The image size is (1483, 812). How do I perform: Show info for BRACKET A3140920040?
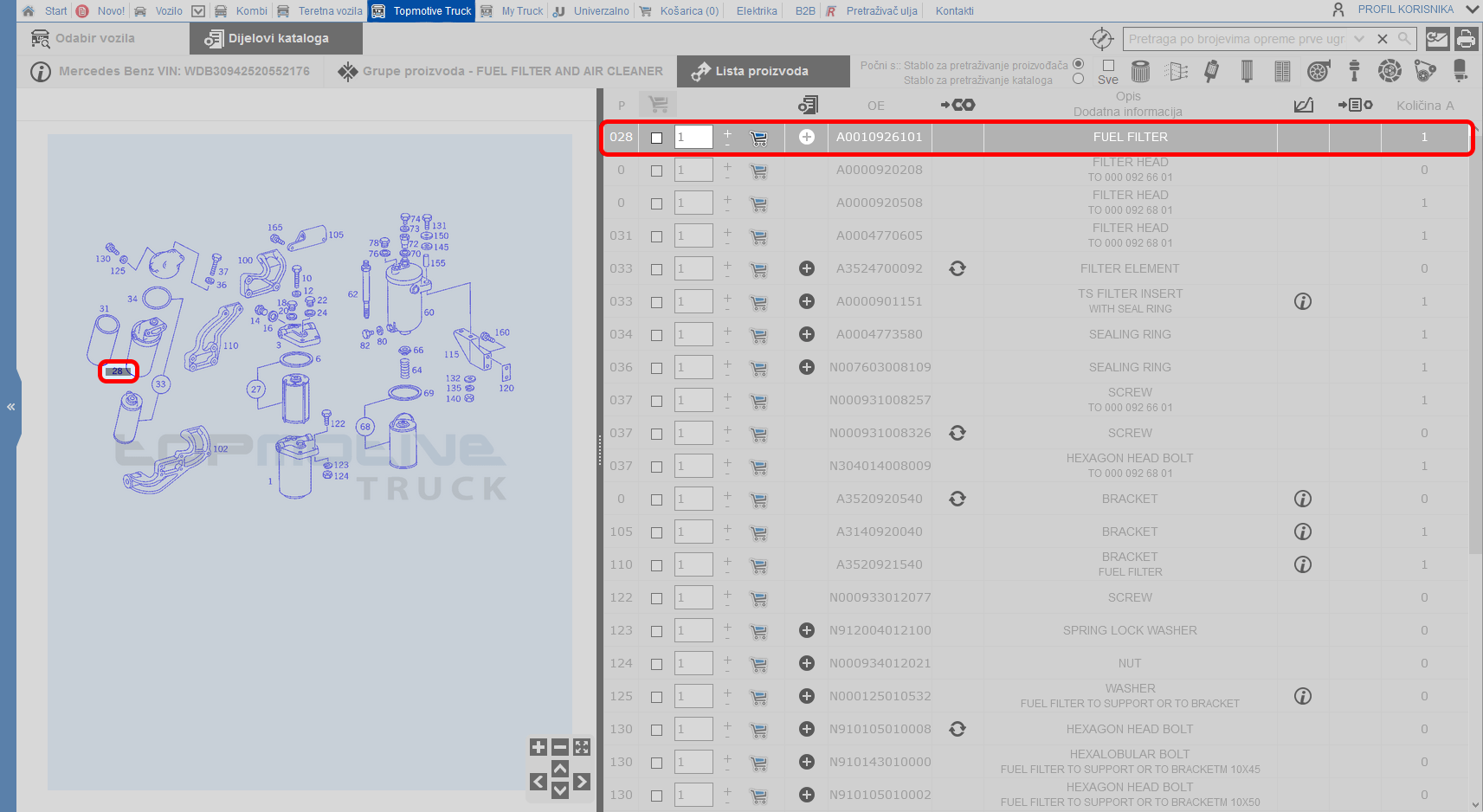click(x=1303, y=532)
